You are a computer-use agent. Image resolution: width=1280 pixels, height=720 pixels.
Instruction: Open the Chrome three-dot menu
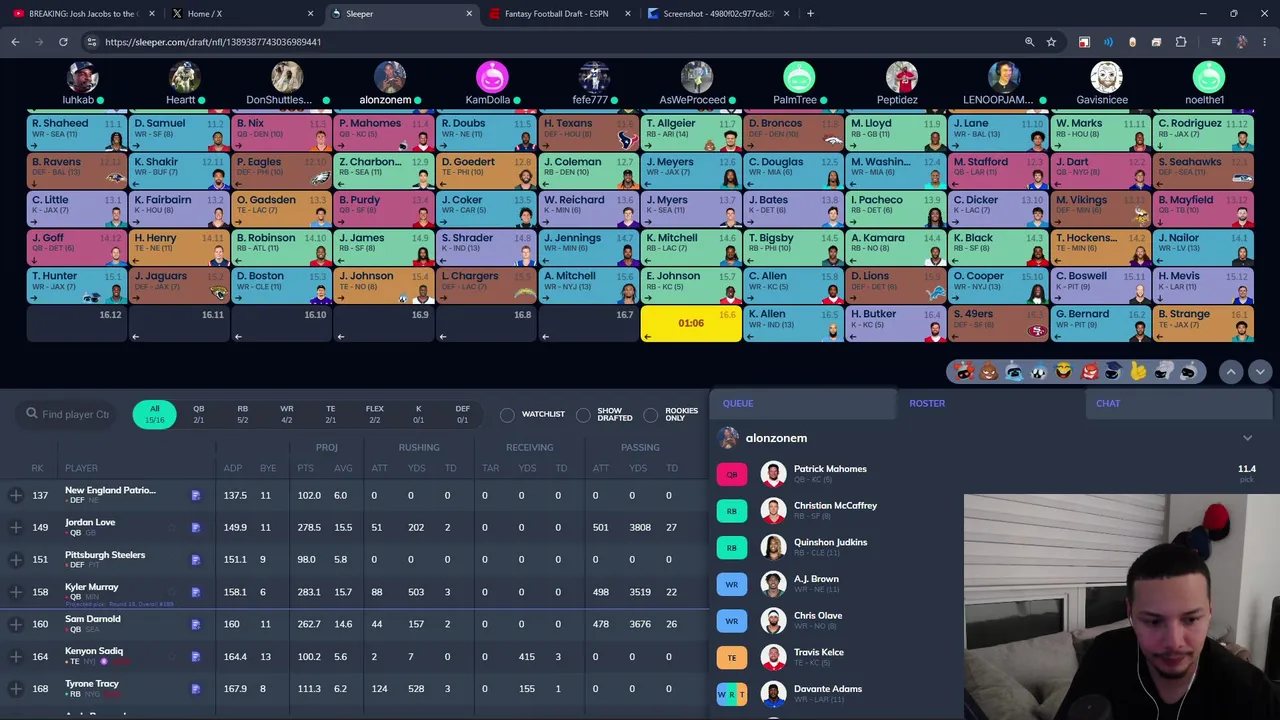tap(1264, 42)
